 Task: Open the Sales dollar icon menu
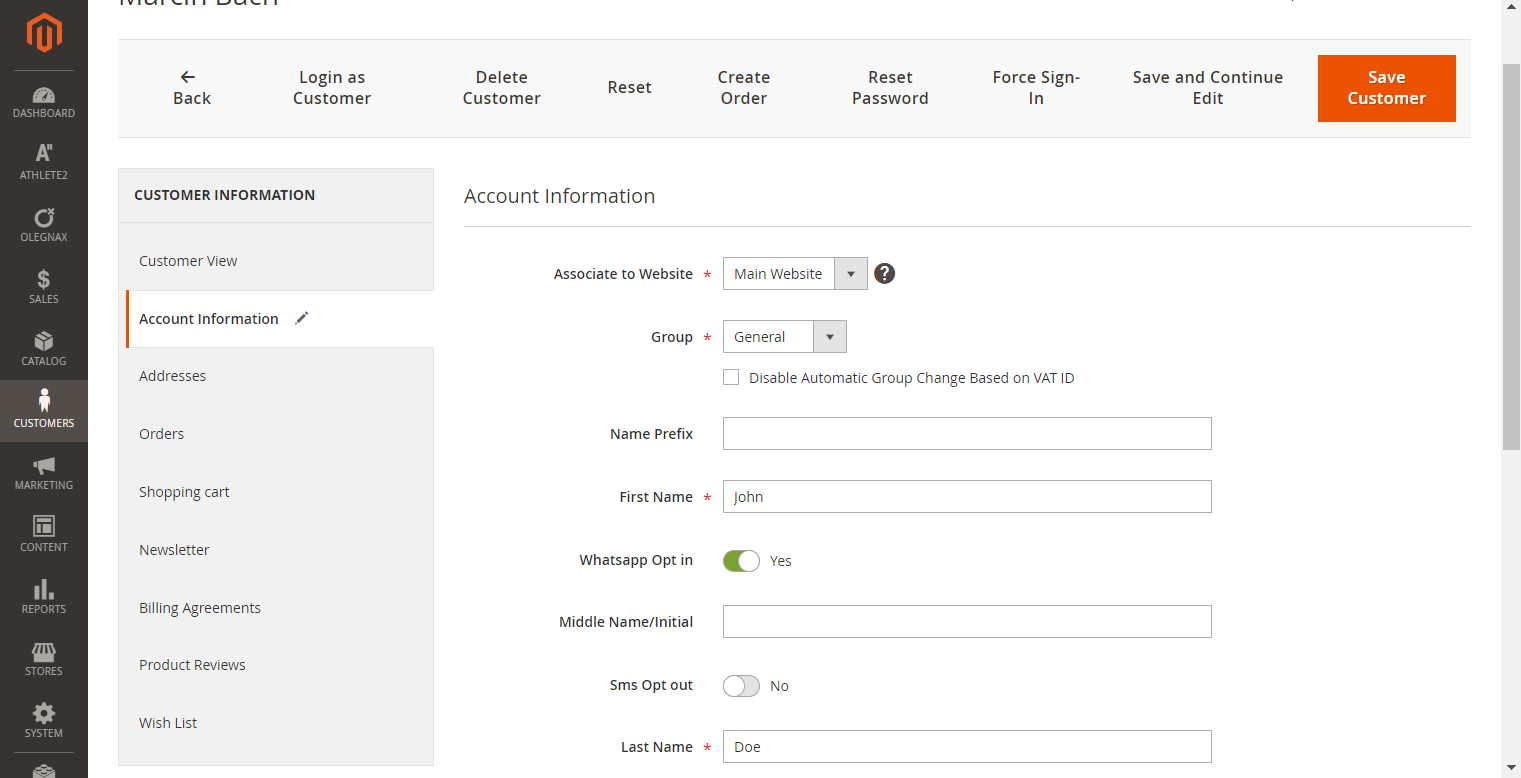click(44, 286)
